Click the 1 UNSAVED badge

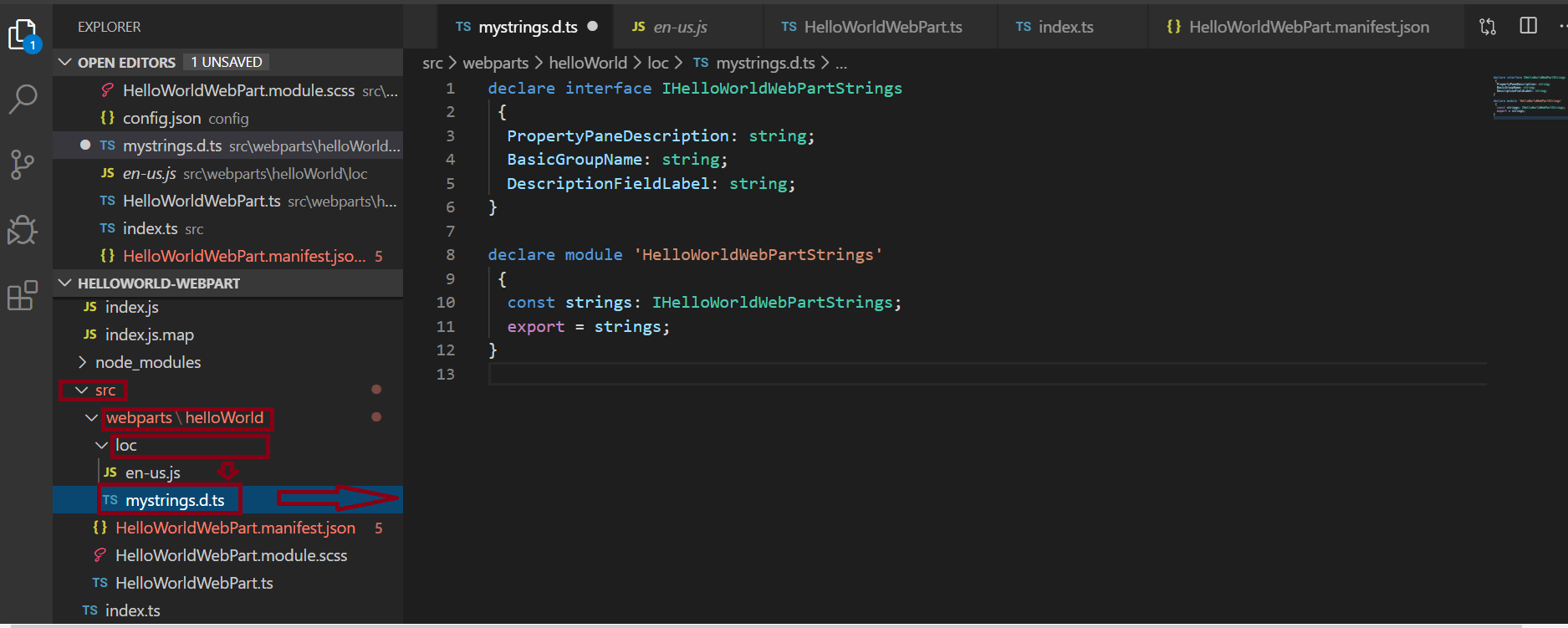227,62
